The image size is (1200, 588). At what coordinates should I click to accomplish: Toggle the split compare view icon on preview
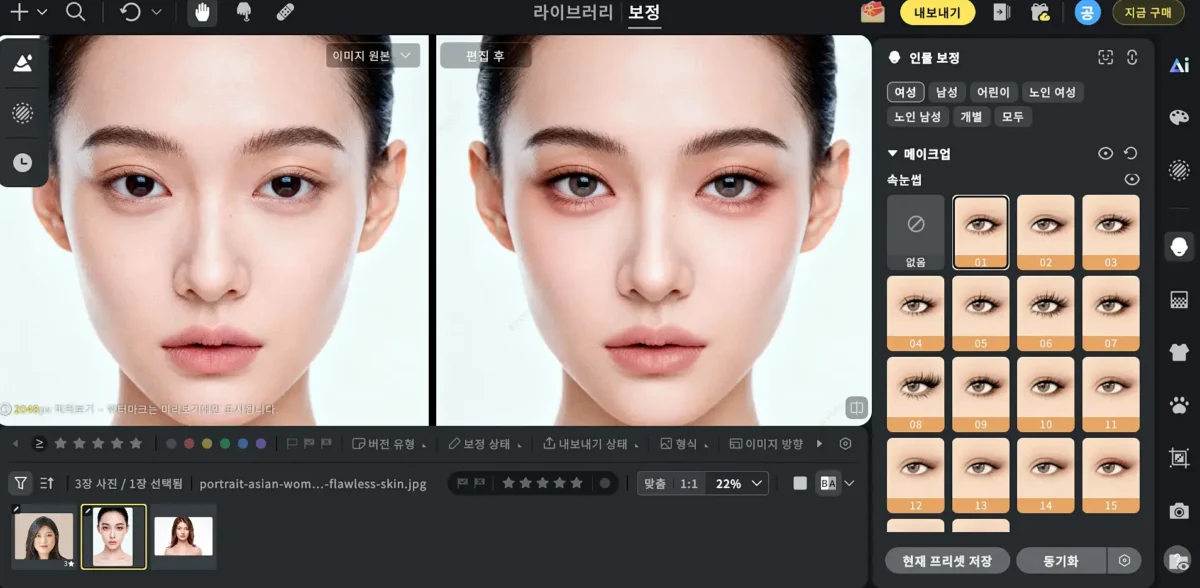(856, 408)
